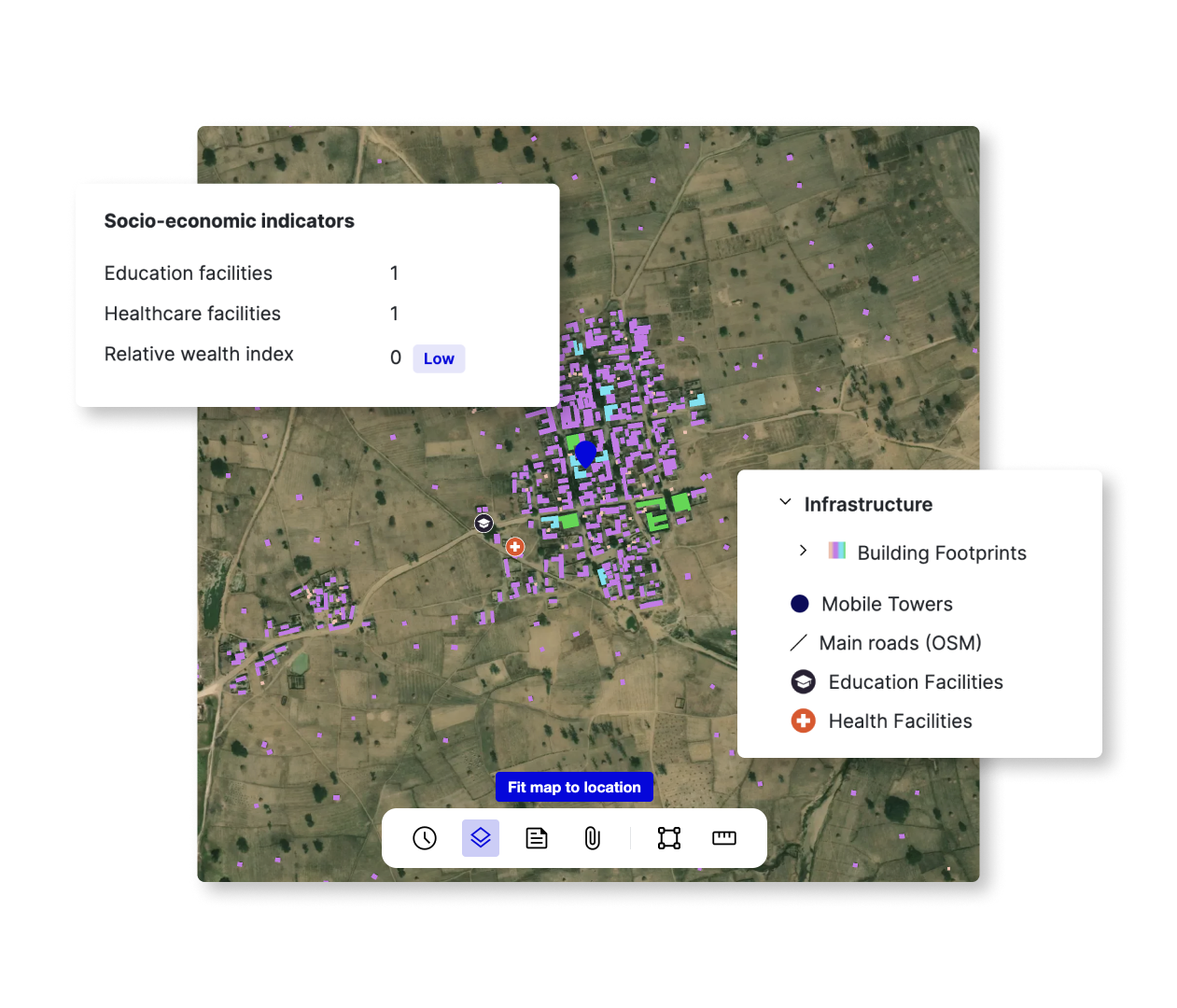The height and width of the screenshot is (1008, 1177).
Task: Click the Low wealth index badge
Action: (439, 358)
